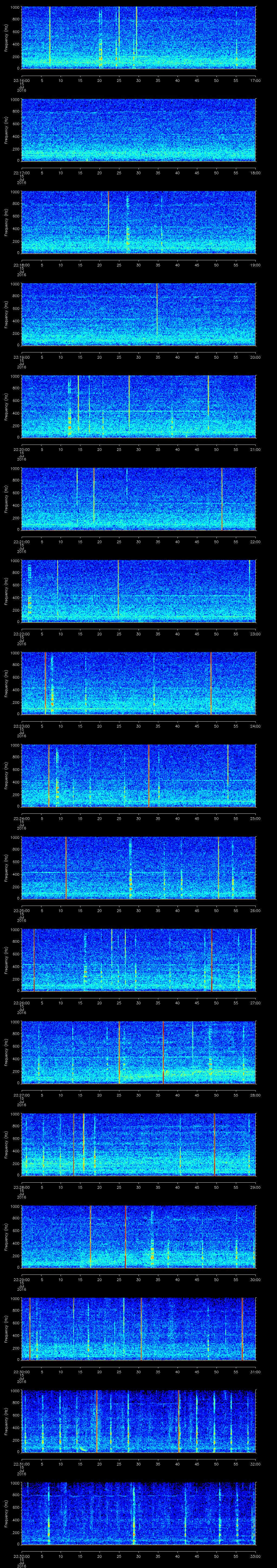Image resolution: width=277 pixels, height=1568 pixels.
Task: Select the 24:00 end time label
Action: coord(255,726)
